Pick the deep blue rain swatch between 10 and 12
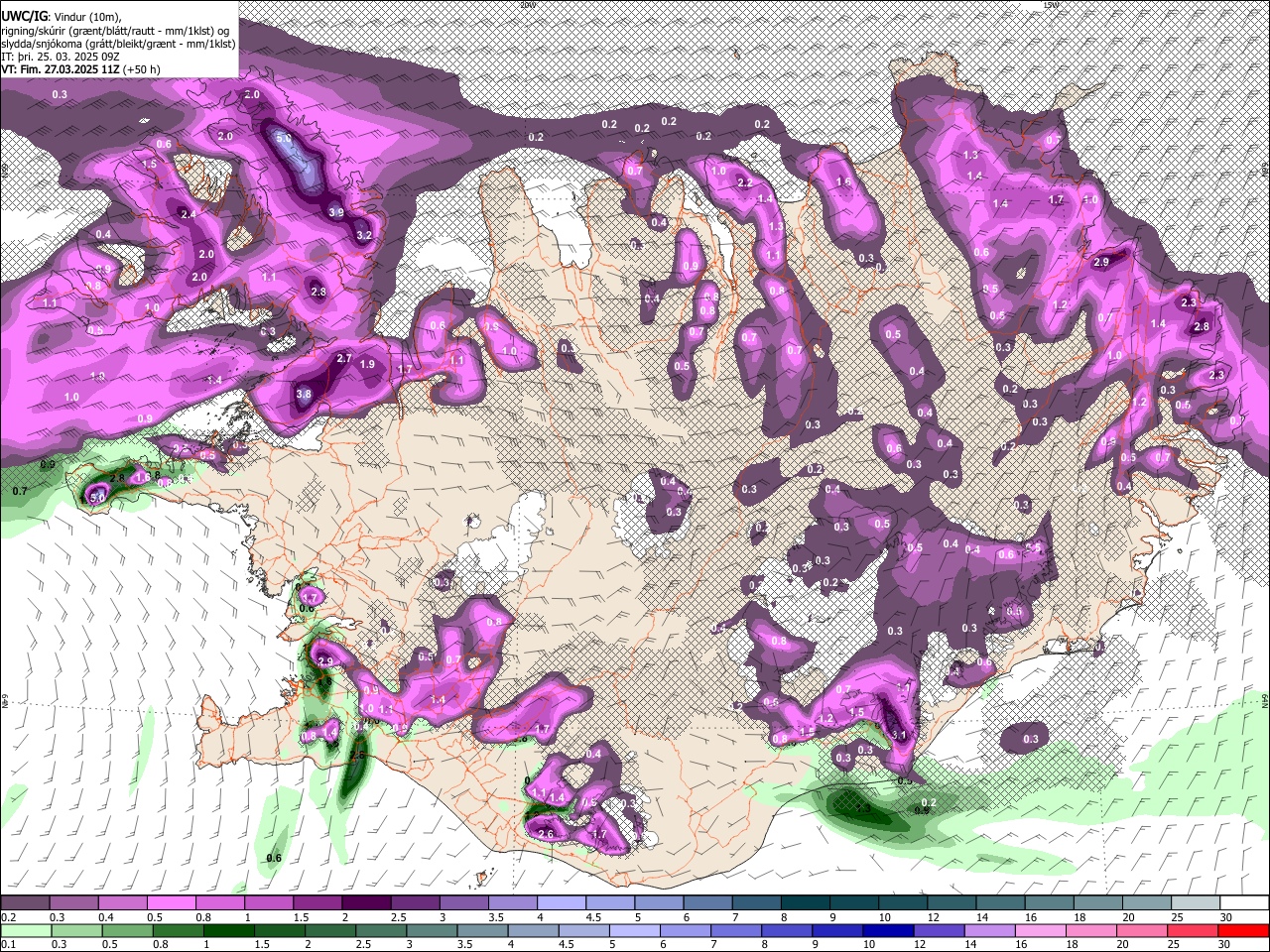 (x=887, y=930)
